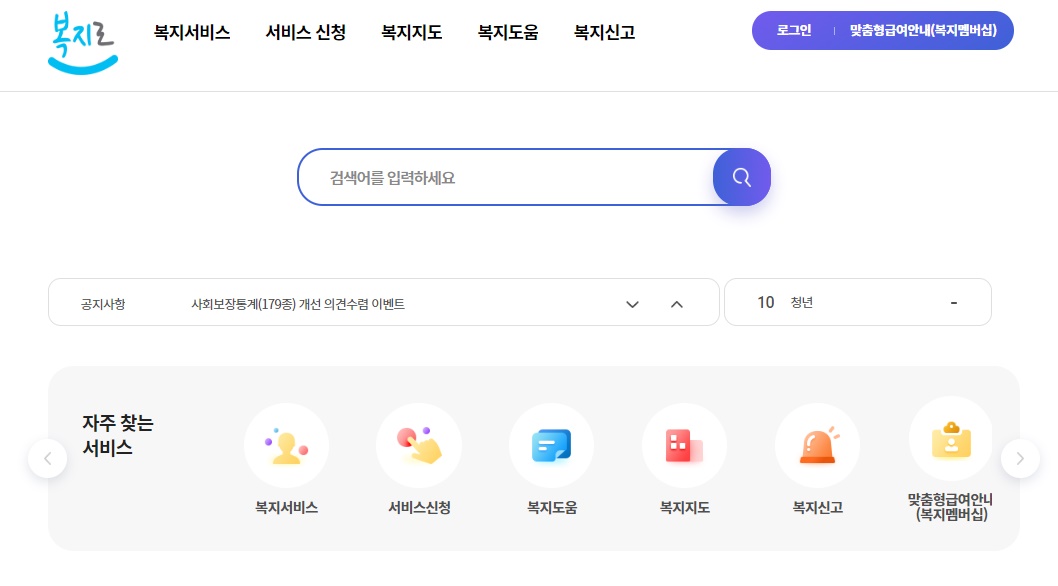
Task: Select the 복지서비스 menu item
Action: 191,32
